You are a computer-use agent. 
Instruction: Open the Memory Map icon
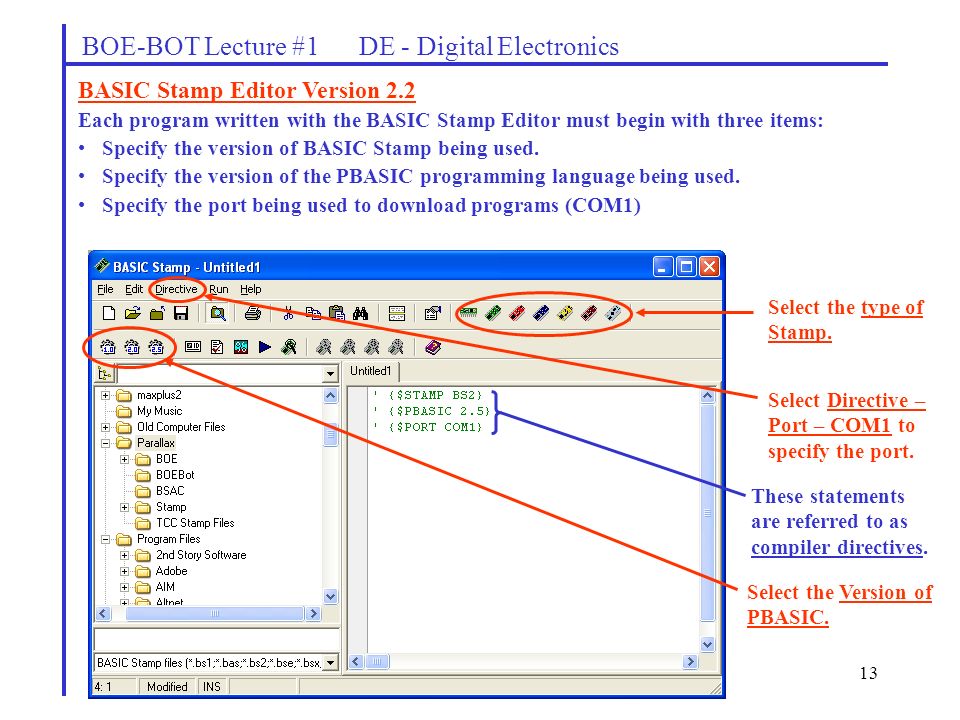[241, 348]
